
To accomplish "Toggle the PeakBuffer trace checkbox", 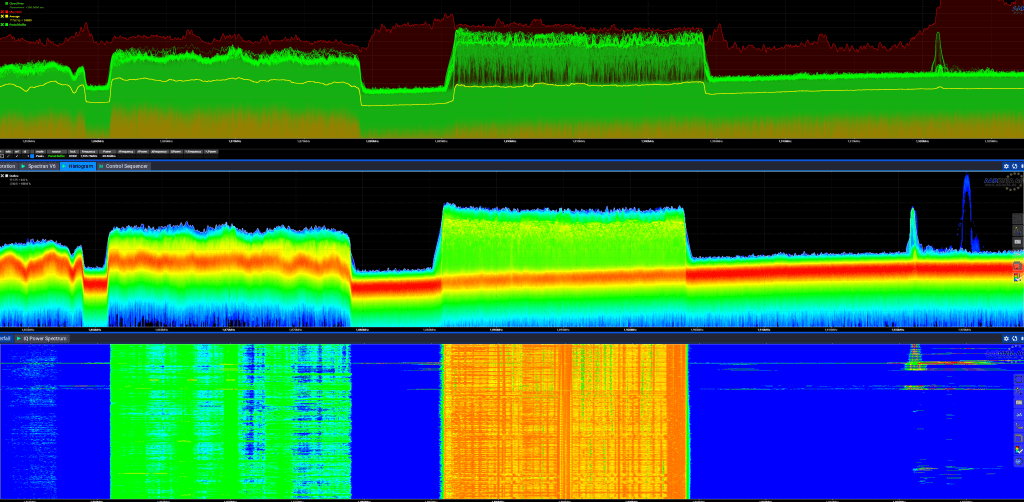I will [3, 23].
